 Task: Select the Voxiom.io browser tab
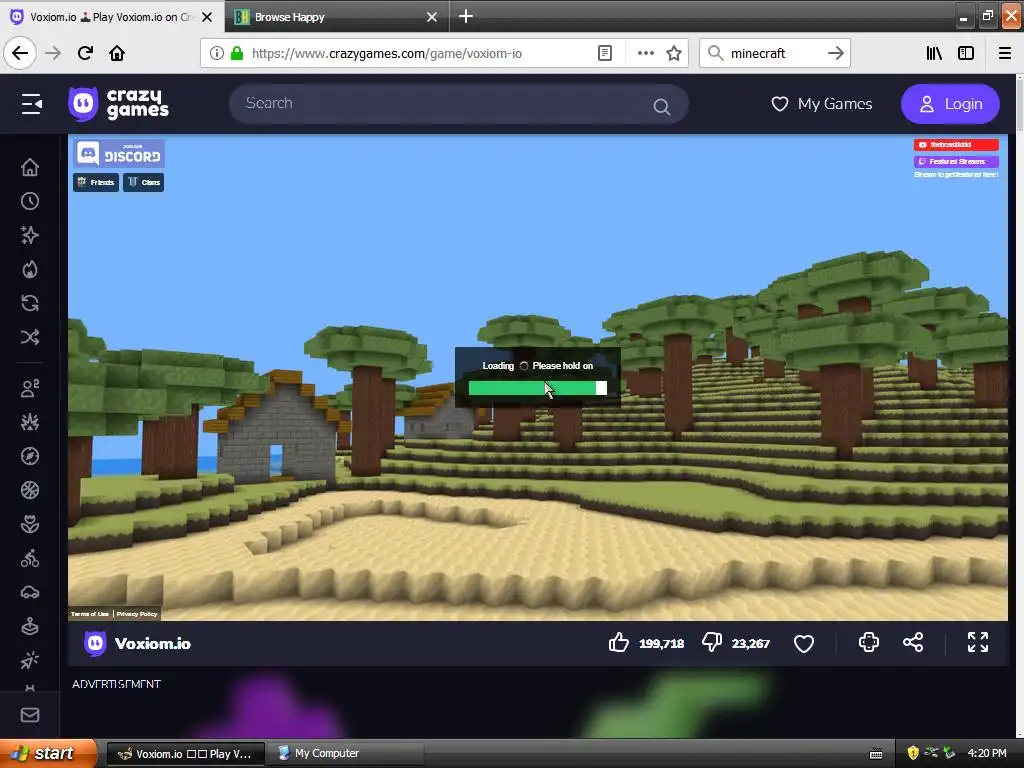[x=111, y=16]
